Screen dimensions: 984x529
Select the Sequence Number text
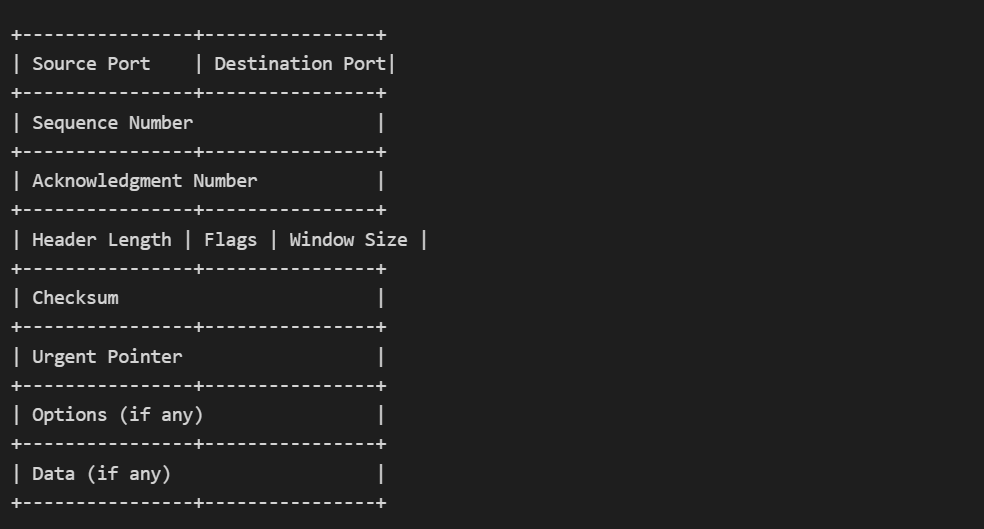(112, 123)
